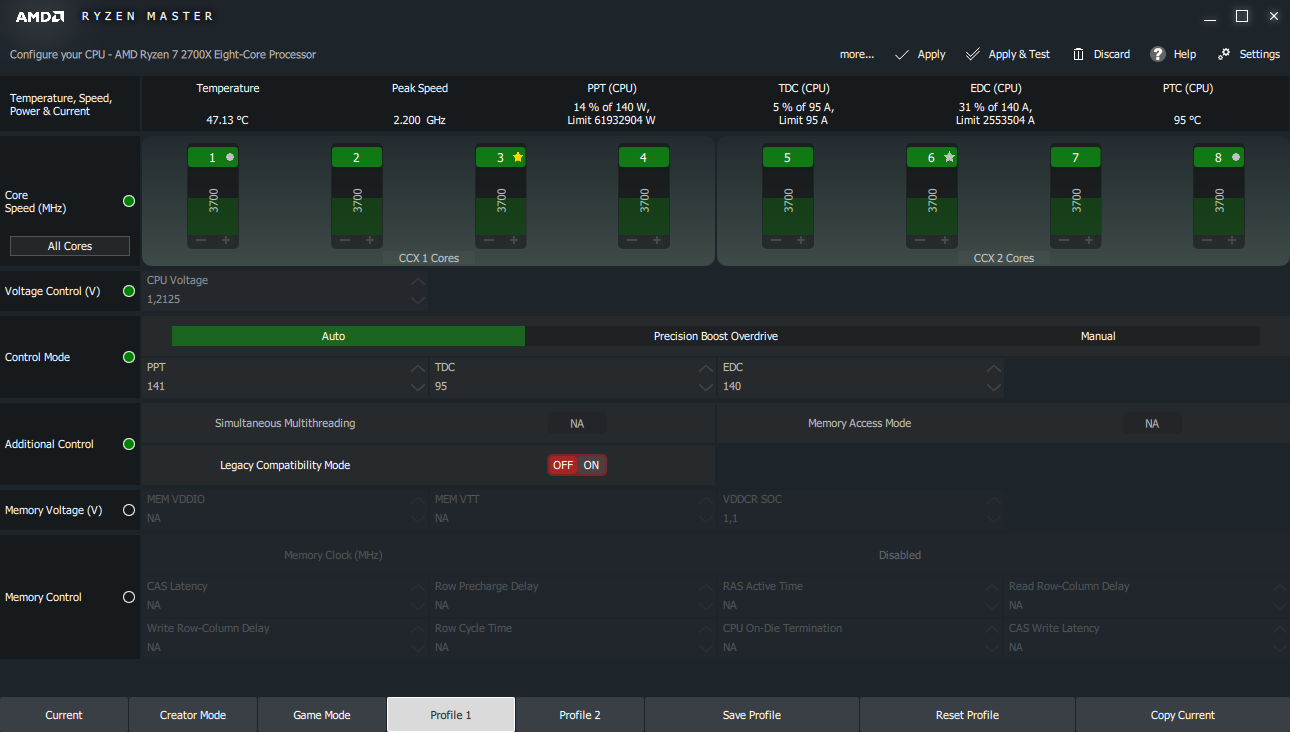Increase core 3 speed with plus icon

[x=513, y=240]
